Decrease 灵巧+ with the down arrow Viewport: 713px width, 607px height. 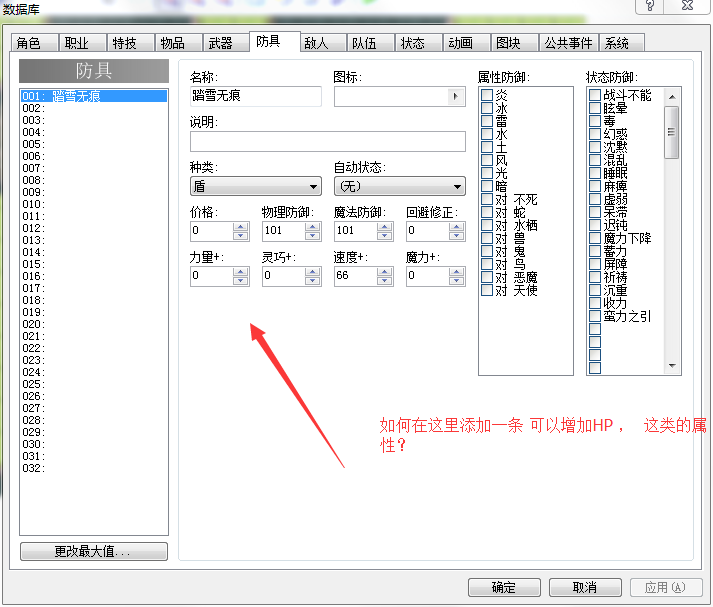pyautogui.click(x=312, y=280)
